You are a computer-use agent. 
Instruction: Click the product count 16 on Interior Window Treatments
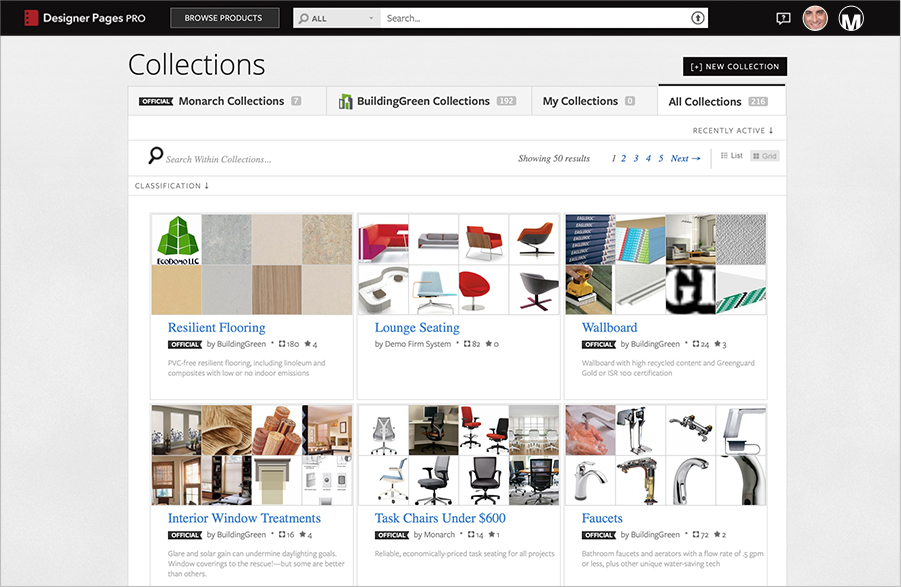287,535
